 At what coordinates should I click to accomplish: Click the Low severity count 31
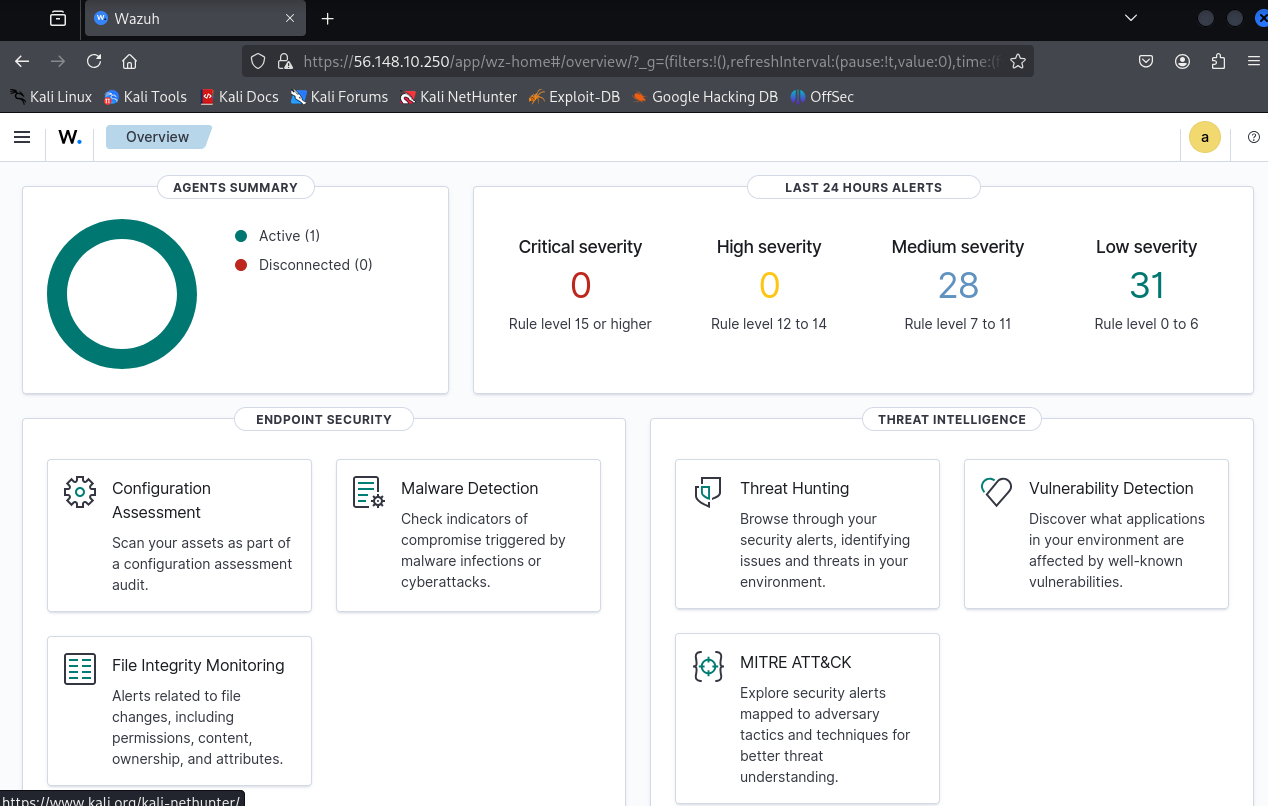[x=1147, y=286]
